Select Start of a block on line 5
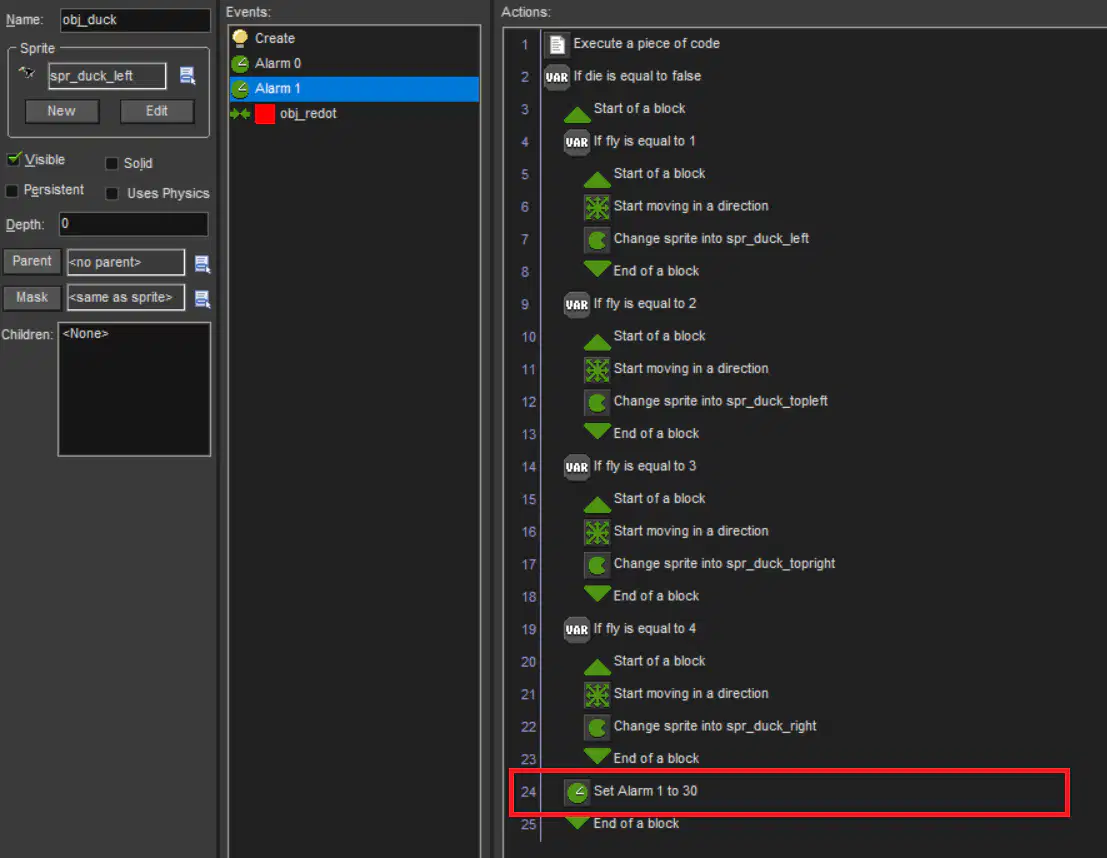The height and width of the screenshot is (858, 1107). tap(644, 174)
